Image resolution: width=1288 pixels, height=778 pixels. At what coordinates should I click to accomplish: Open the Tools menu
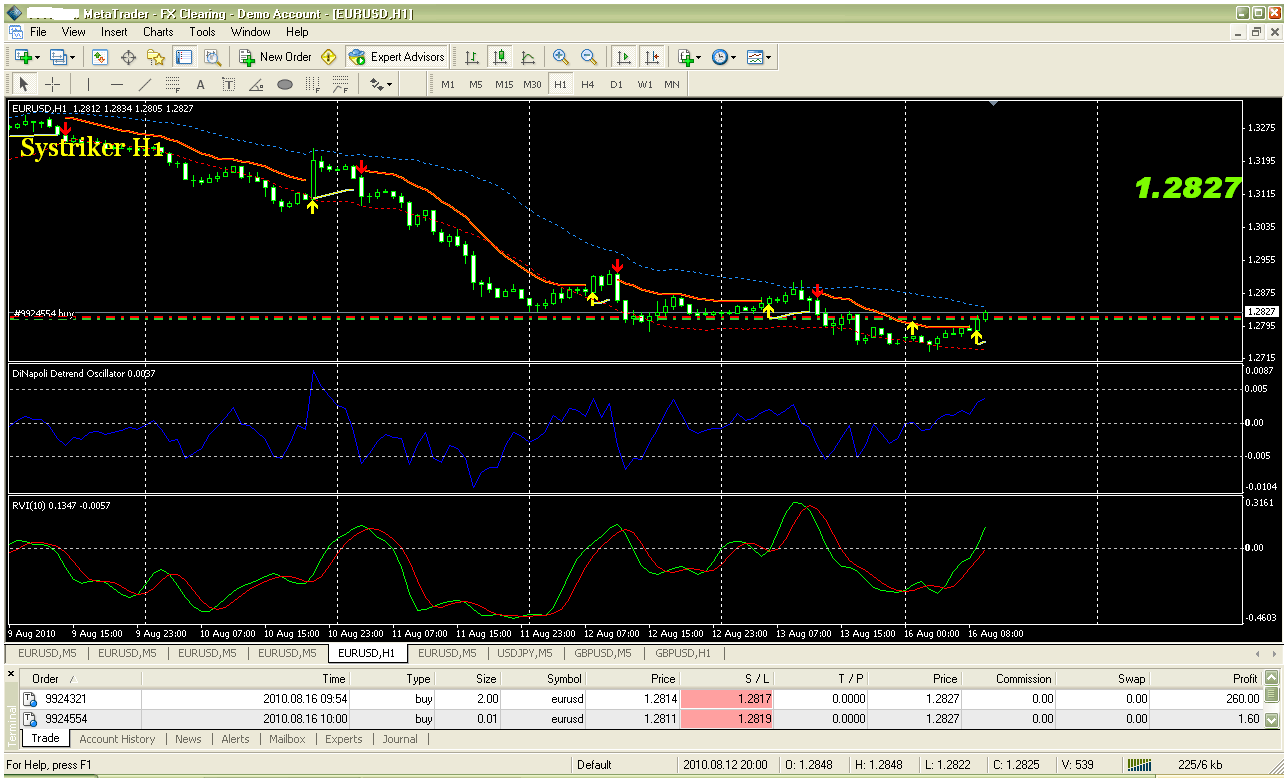click(x=203, y=32)
